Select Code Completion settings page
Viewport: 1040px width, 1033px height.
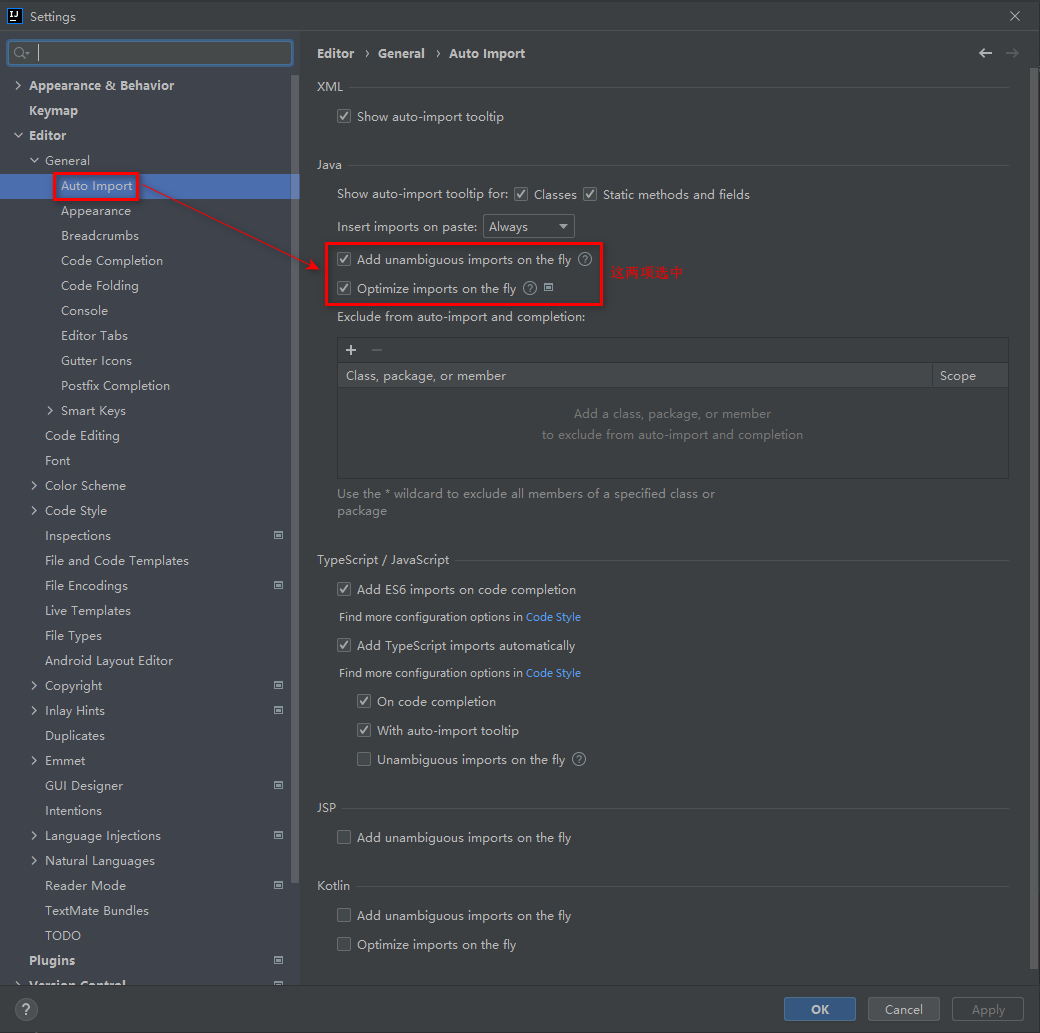pyautogui.click(x=111, y=261)
